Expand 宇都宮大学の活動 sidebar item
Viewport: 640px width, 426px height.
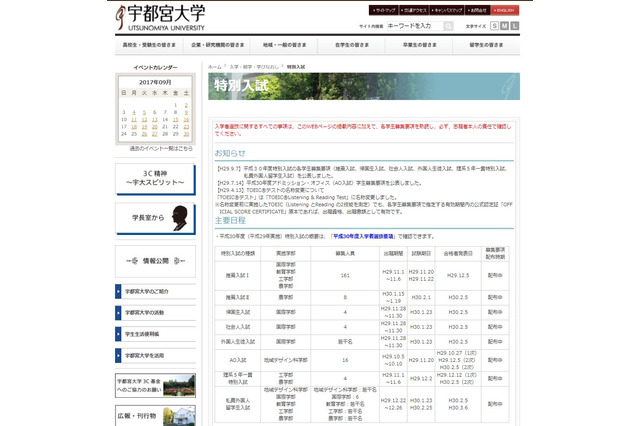pos(155,313)
